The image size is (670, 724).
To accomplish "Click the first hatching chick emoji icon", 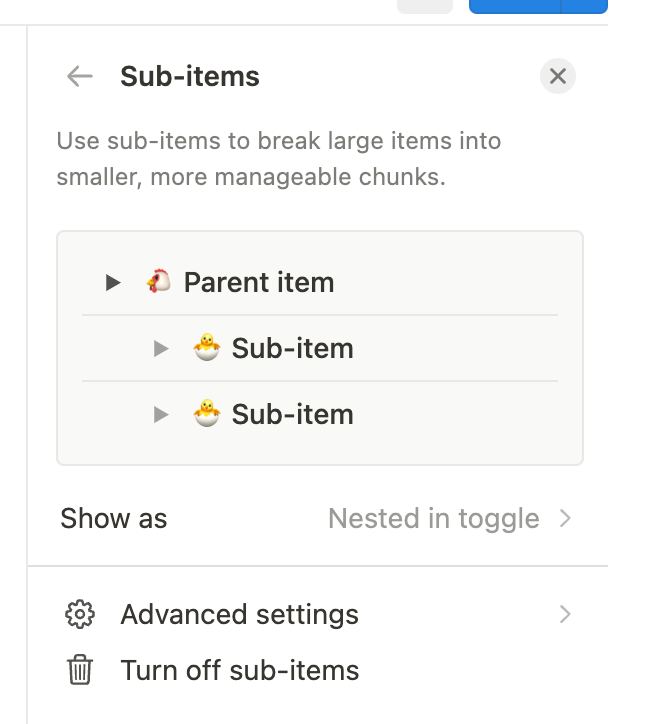I will 206,347.
